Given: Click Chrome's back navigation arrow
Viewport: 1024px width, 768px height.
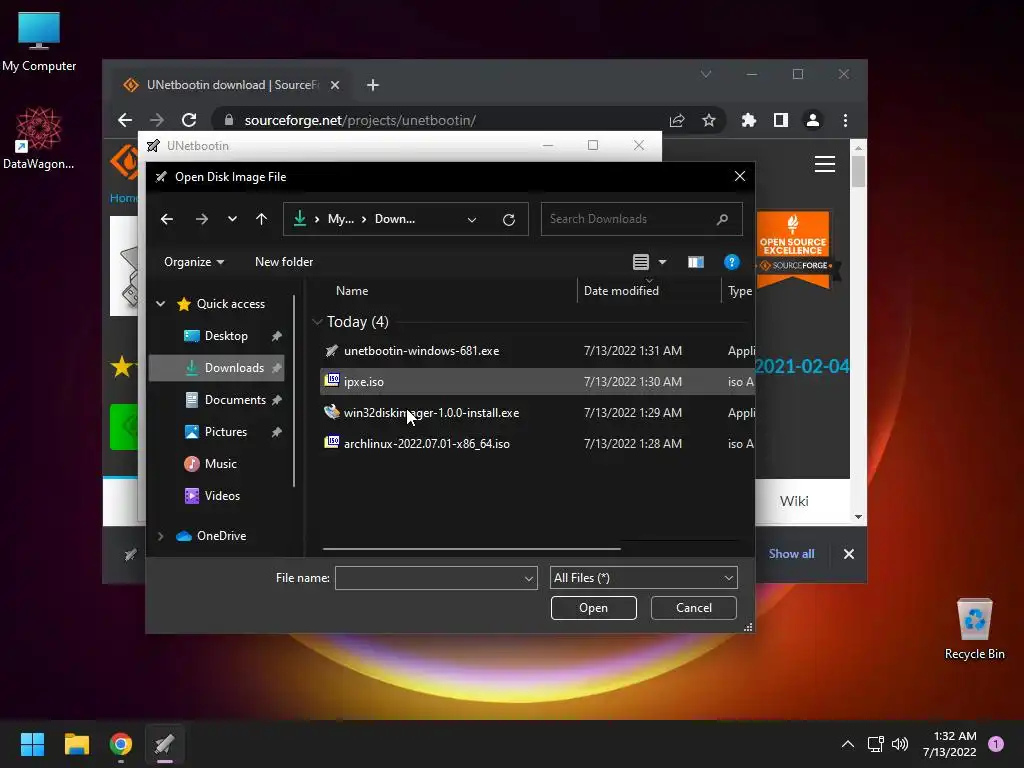Looking at the screenshot, I should point(125,120).
